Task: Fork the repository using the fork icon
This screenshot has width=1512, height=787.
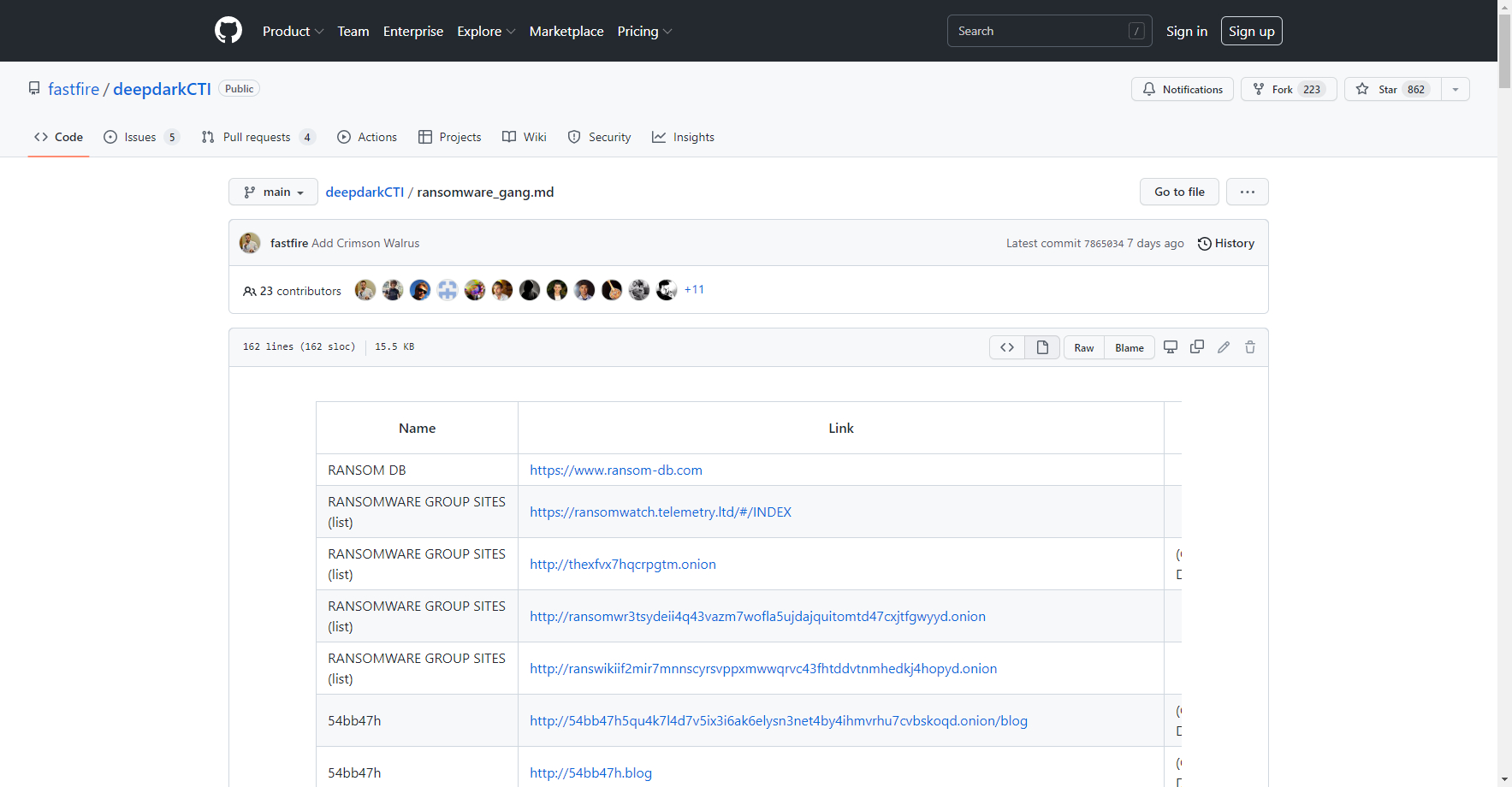Action: tap(1259, 88)
